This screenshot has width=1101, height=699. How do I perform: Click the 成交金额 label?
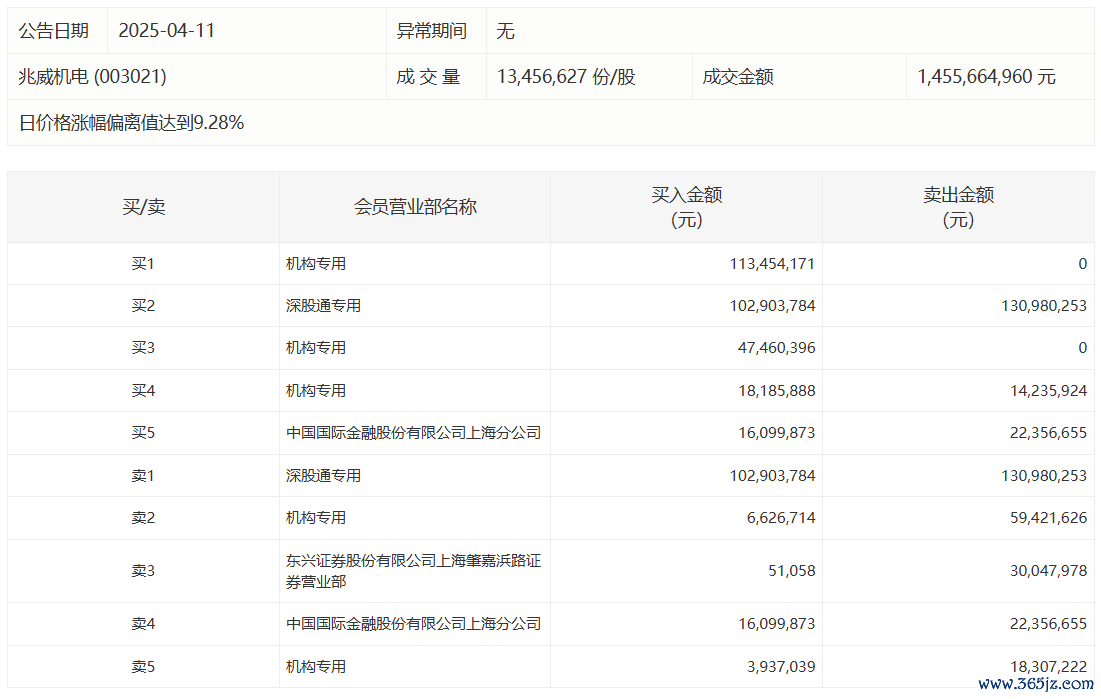click(x=738, y=77)
